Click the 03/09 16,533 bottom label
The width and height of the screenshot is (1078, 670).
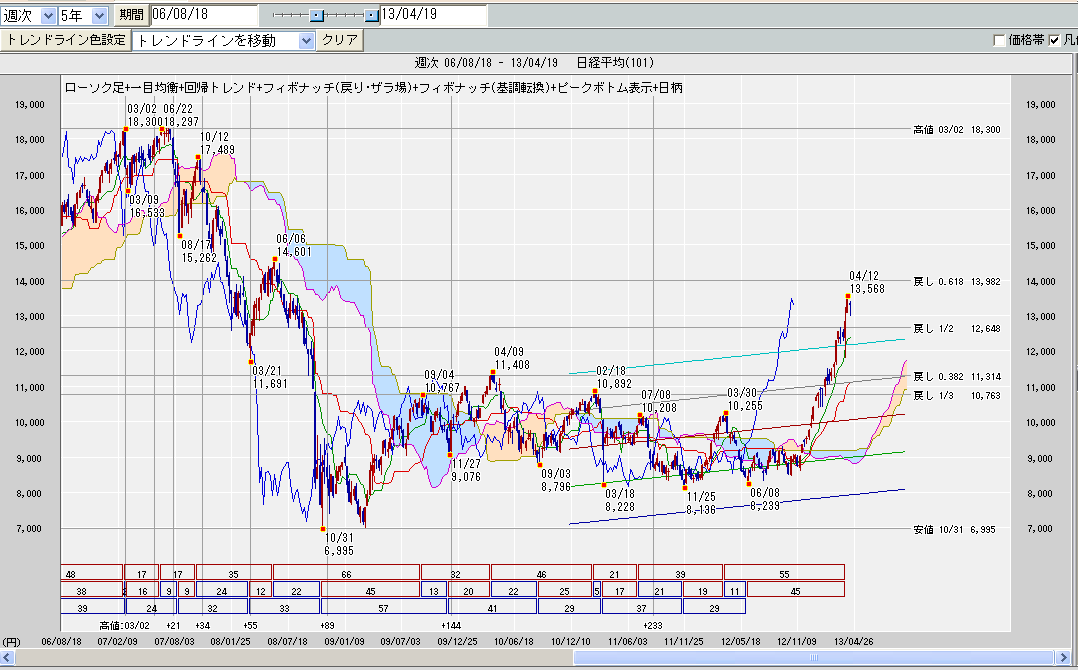click(147, 207)
